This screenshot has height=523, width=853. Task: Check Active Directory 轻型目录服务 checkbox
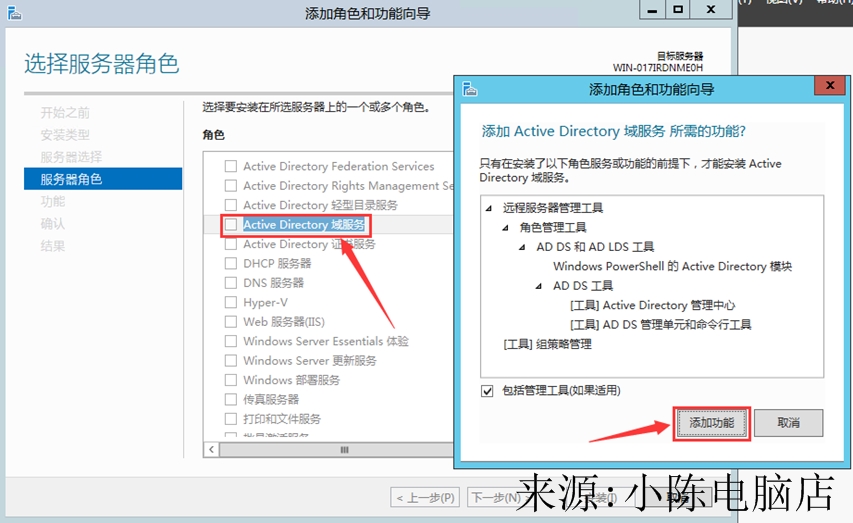[x=231, y=205]
